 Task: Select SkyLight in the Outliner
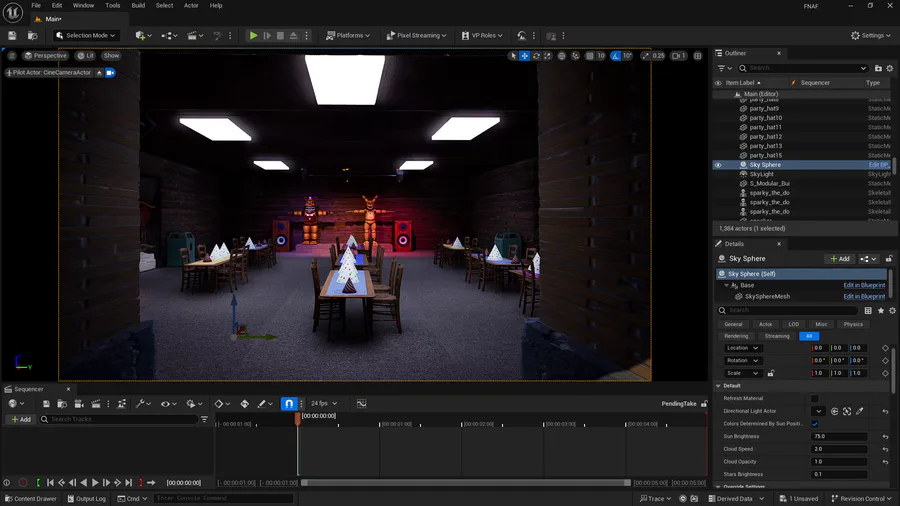(762, 174)
